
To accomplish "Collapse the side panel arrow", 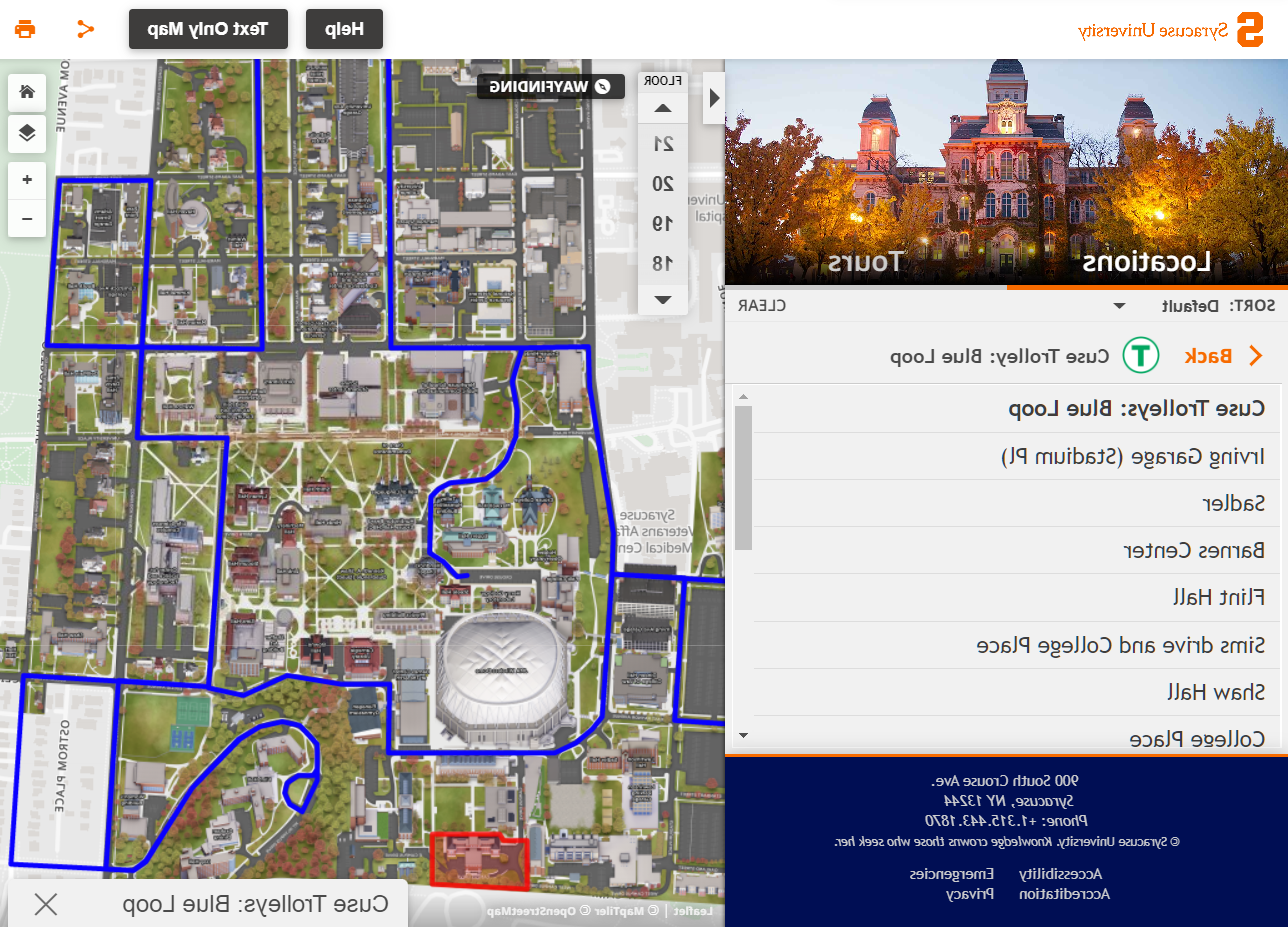I will coord(714,98).
